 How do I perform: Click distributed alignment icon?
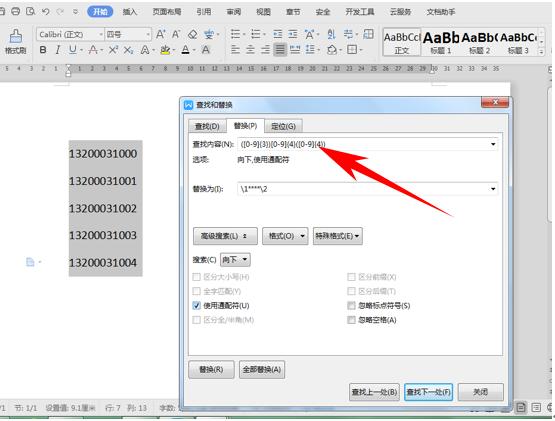(295, 50)
